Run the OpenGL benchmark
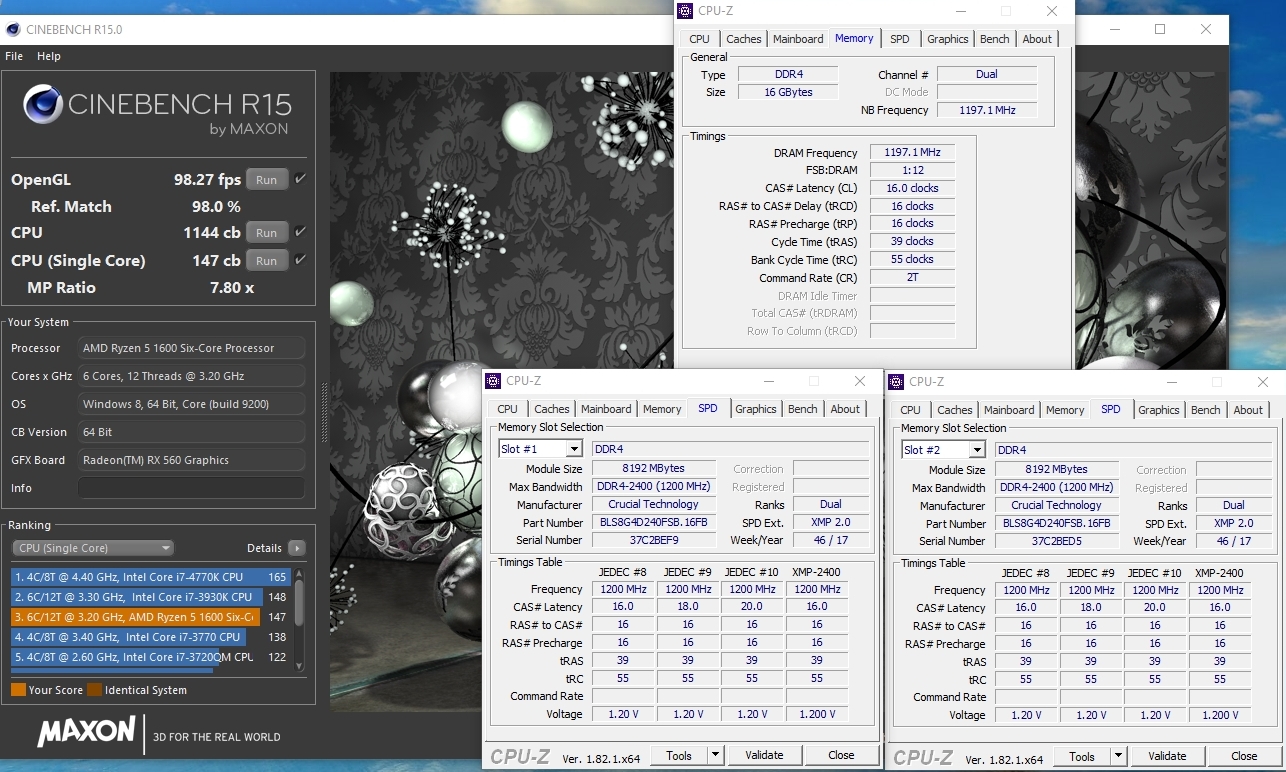Image resolution: width=1286 pixels, height=772 pixels. point(266,180)
